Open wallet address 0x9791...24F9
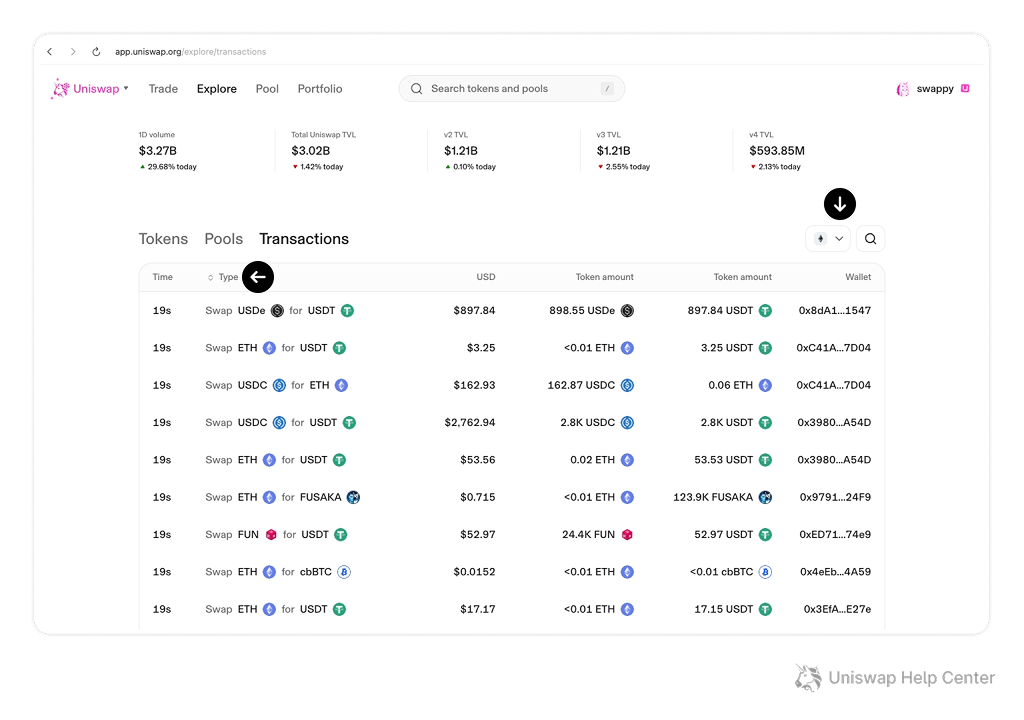 (x=835, y=497)
